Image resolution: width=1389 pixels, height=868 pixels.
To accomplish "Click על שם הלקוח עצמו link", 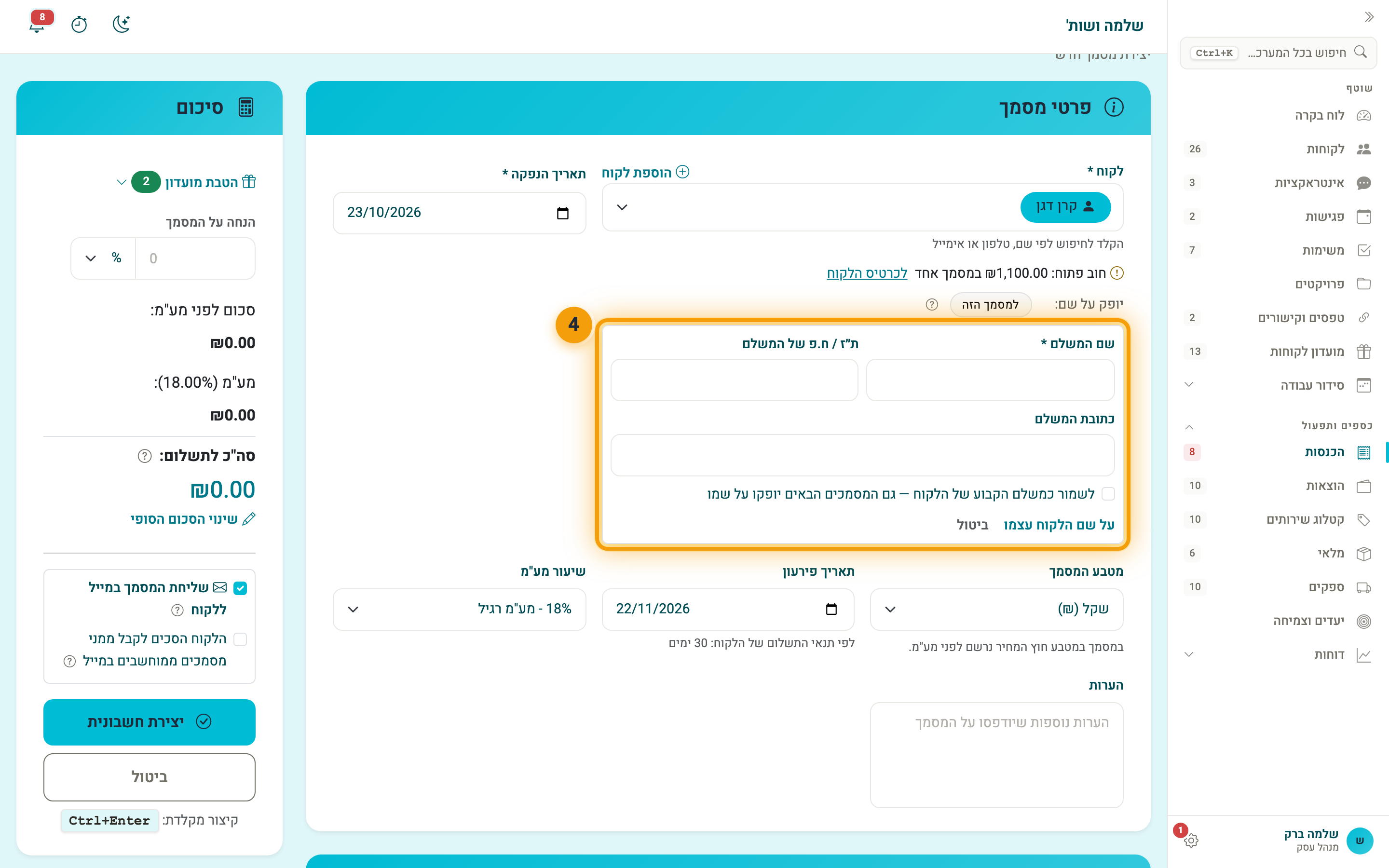I will coord(1059,525).
